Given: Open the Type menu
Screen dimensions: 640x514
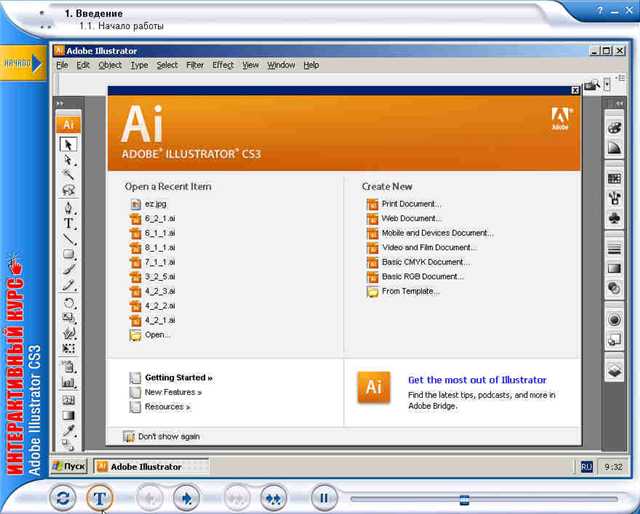Looking at the screenshot, I should [139, 65].
